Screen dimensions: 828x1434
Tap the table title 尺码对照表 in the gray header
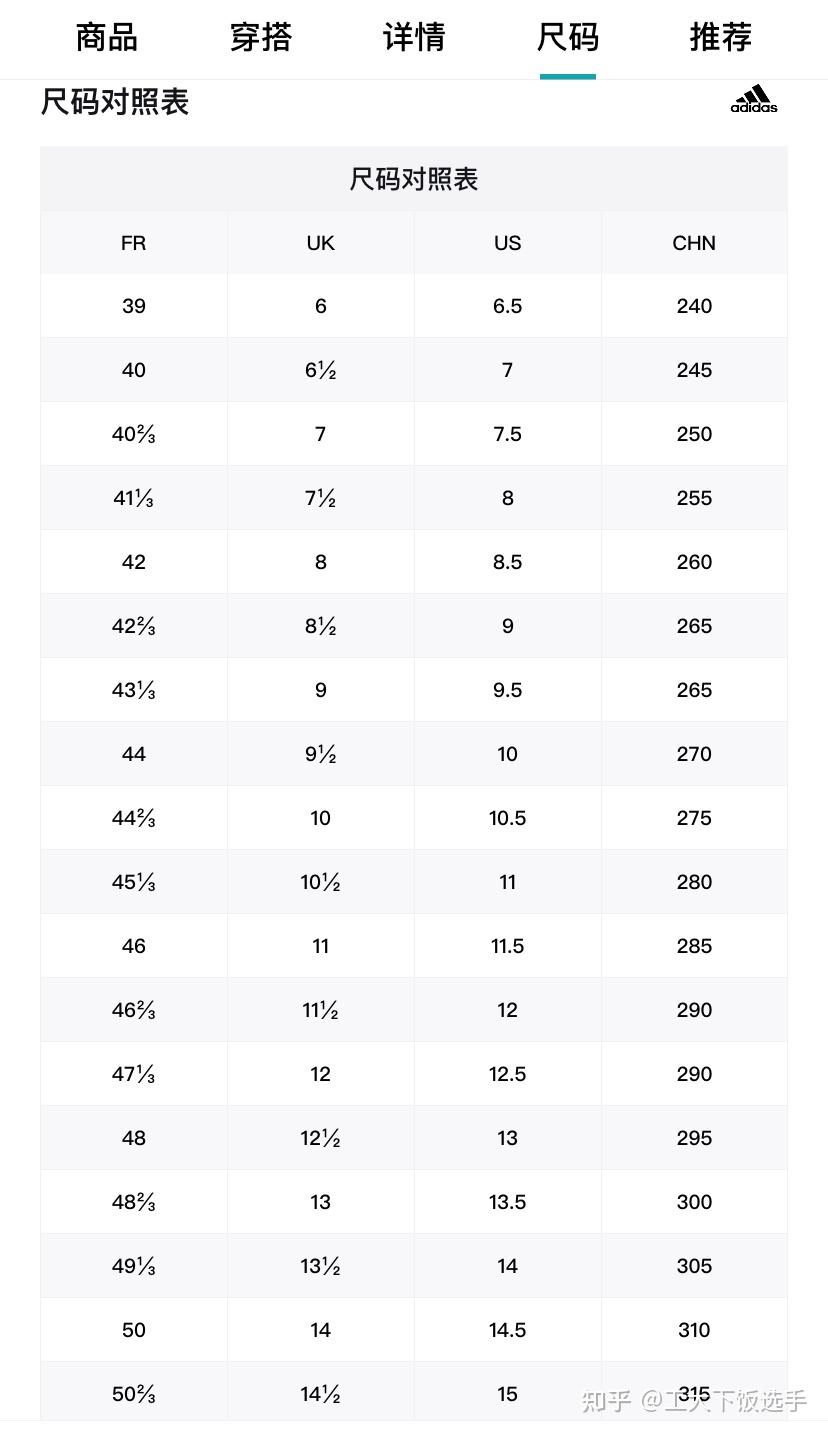414,179
